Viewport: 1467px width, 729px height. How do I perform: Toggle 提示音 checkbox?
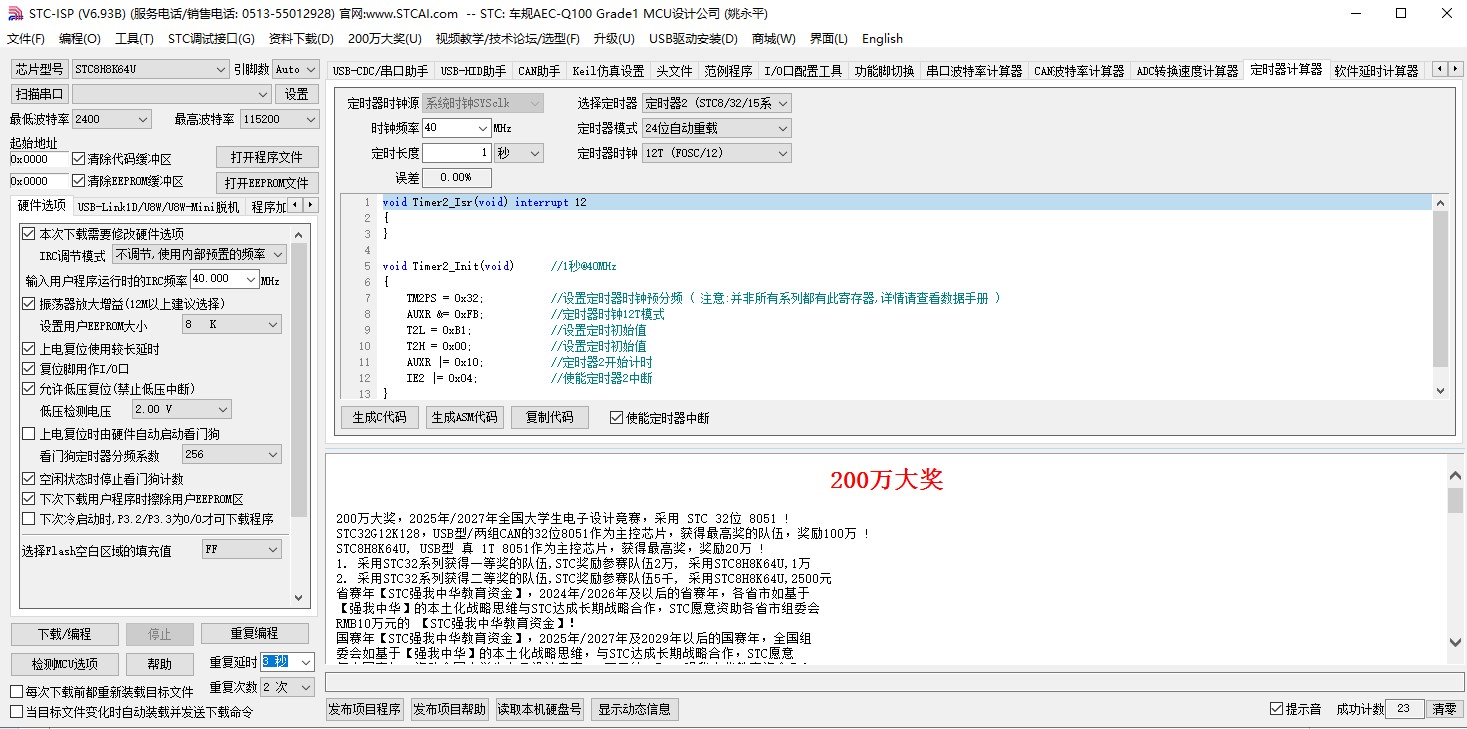[x=1276, y=709]
